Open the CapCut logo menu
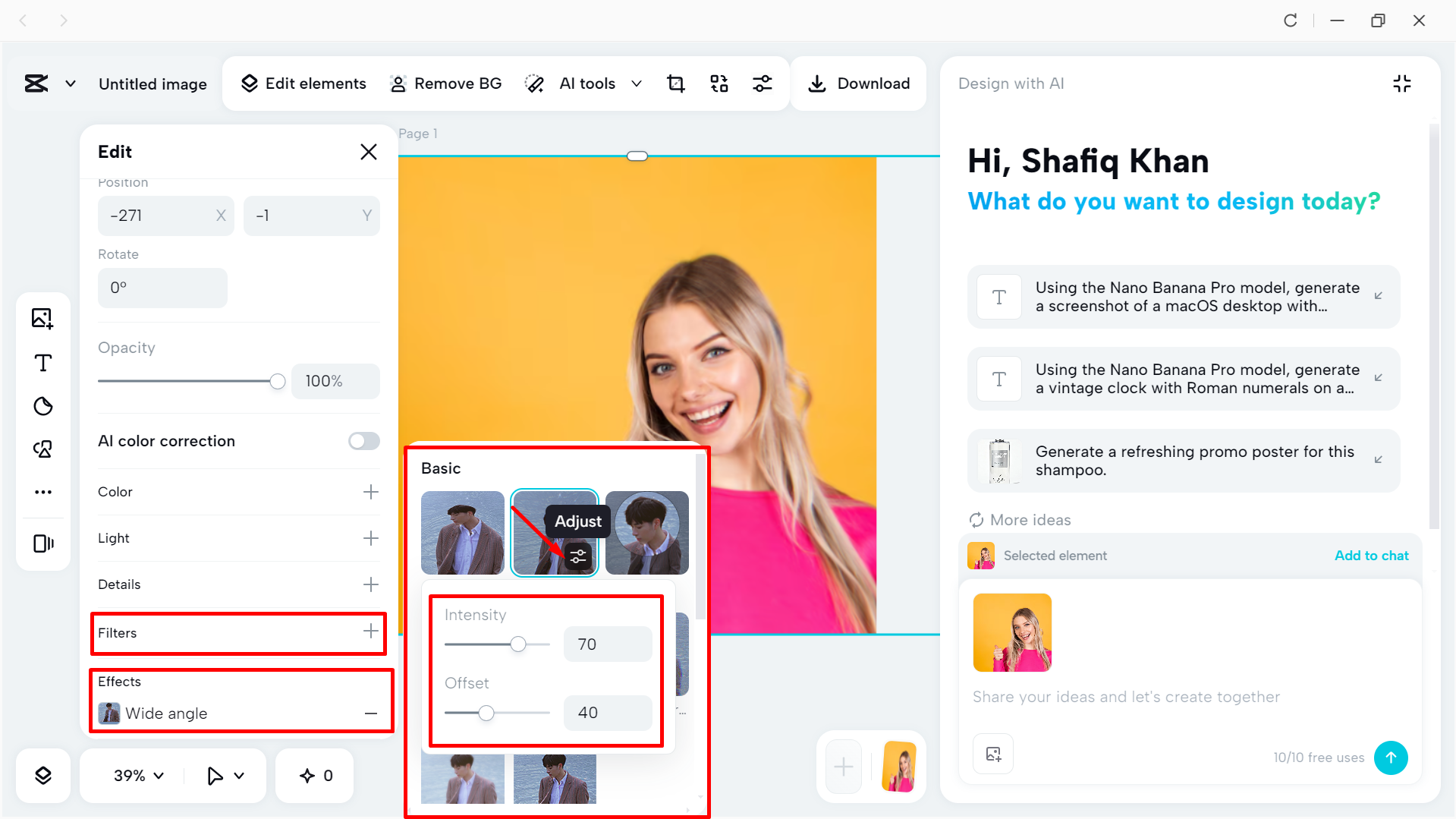The image size is (1456, 819). click(x=36, y=83)
